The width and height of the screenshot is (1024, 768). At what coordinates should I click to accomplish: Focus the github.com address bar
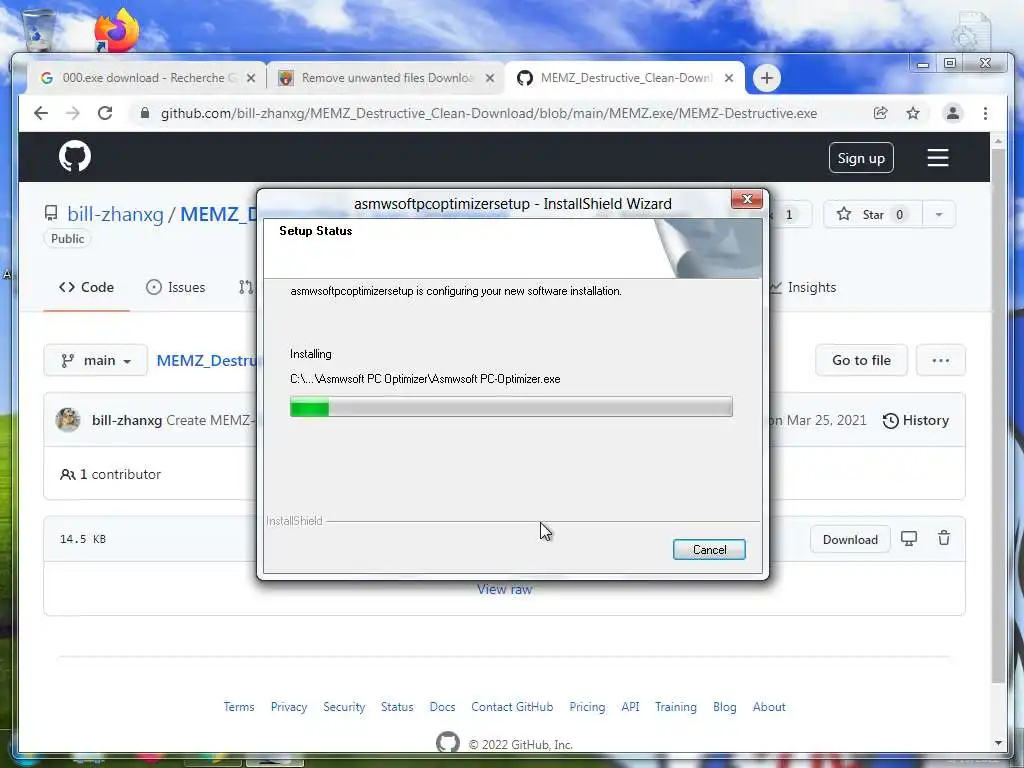click(488, 113)
